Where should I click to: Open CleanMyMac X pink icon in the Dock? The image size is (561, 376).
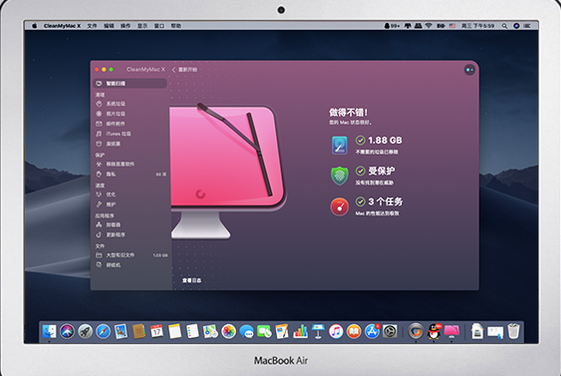pyautogui.click(x=452, y=332)
